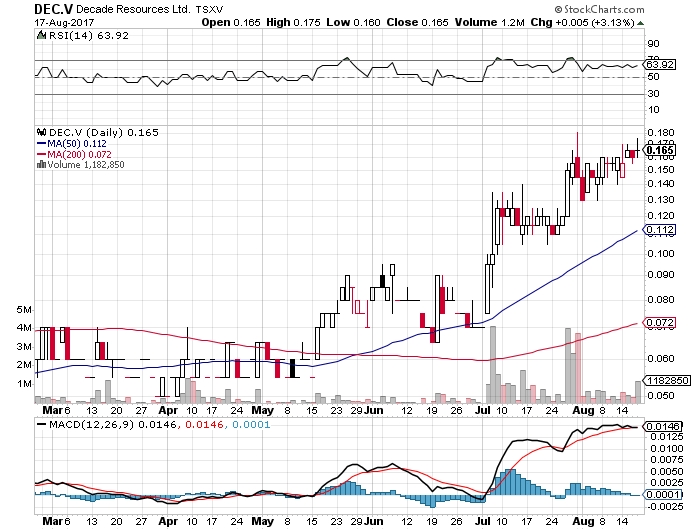Click the RSI axis label 90

point(653,44)
